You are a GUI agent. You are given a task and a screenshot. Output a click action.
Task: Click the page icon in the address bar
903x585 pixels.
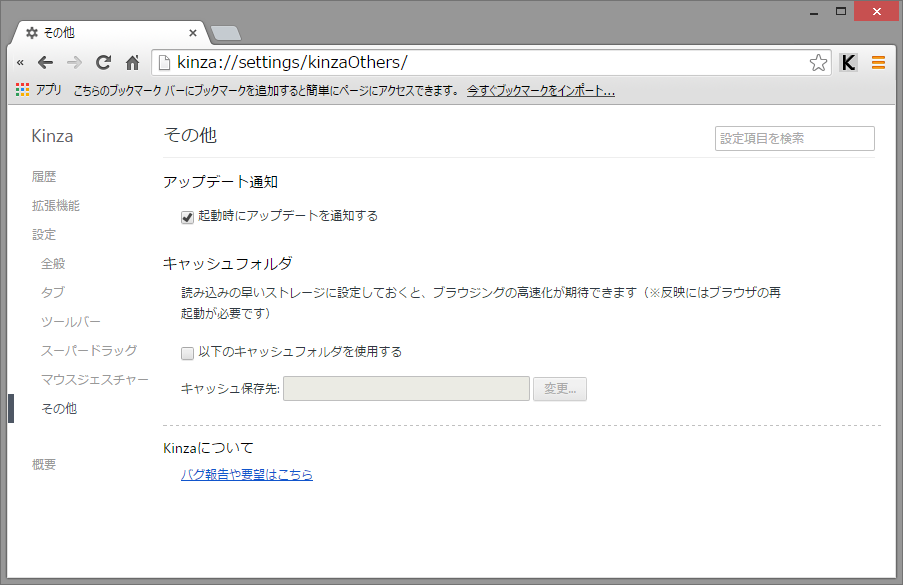click(164, 62)
